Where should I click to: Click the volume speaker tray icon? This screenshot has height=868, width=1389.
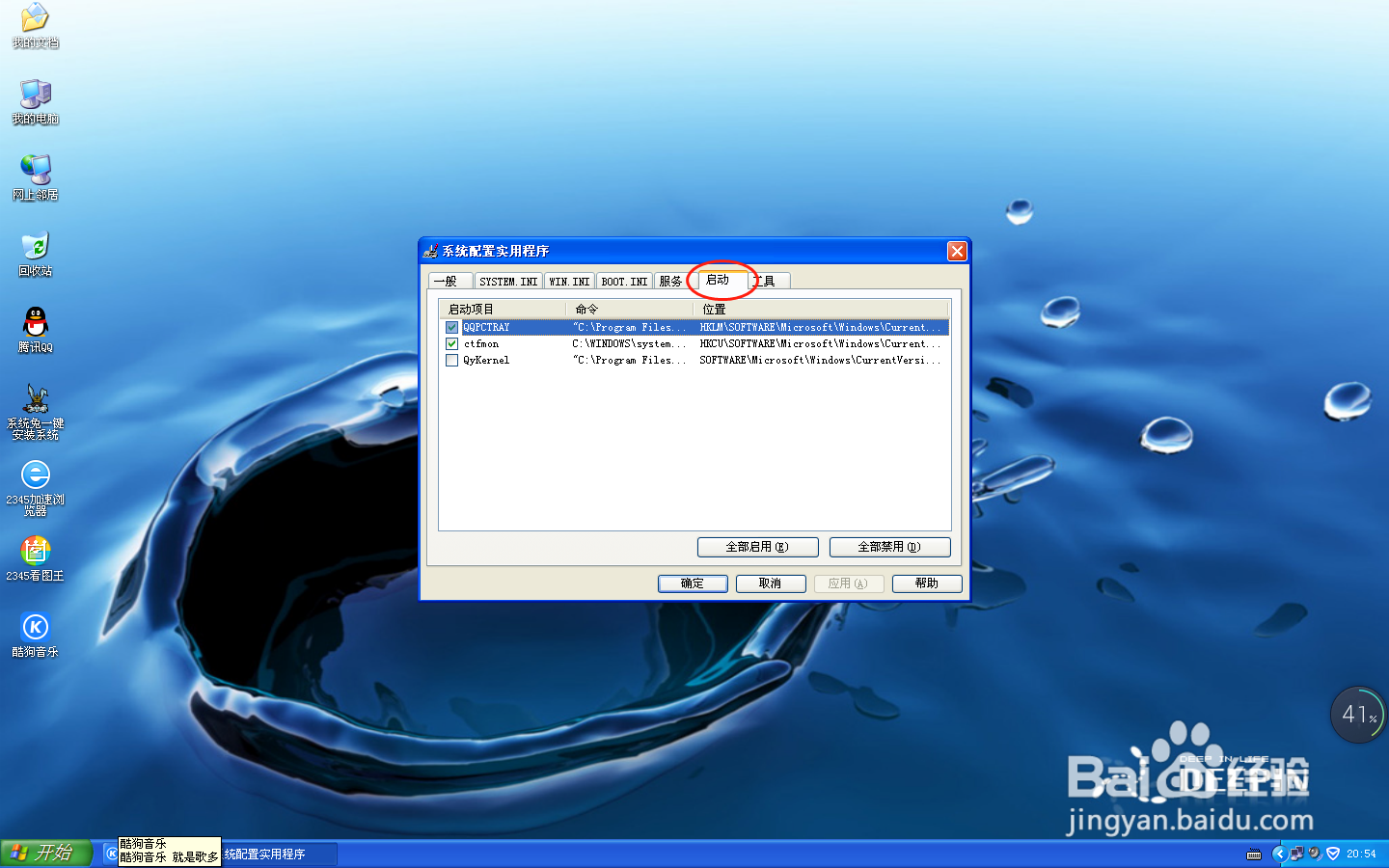click(x=1314, y=854)
